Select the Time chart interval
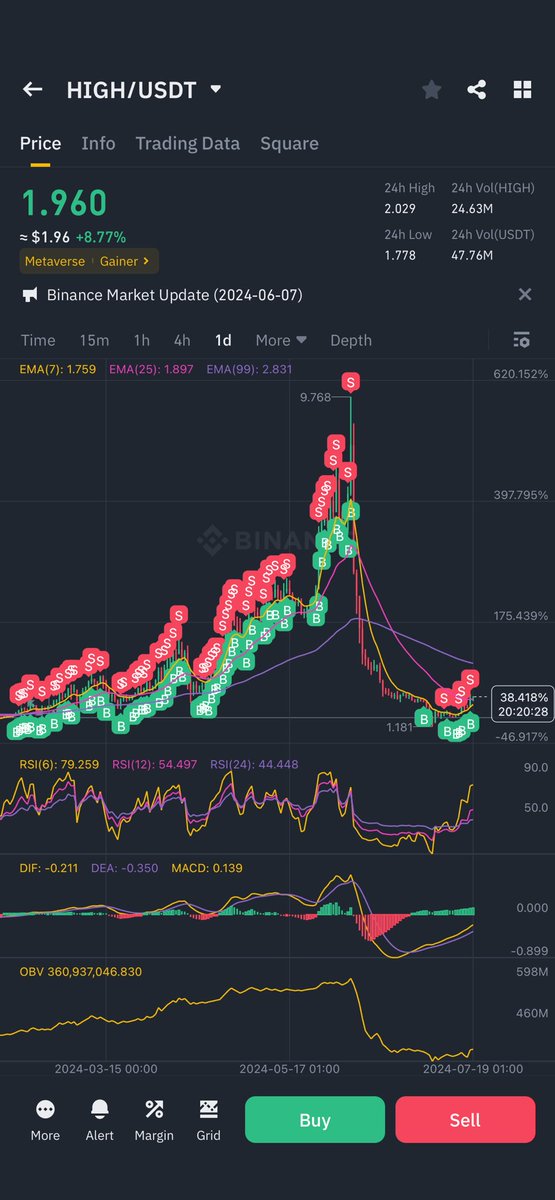Image resolution: width=555 pixels, height=1200 pixels. point(38,340)
